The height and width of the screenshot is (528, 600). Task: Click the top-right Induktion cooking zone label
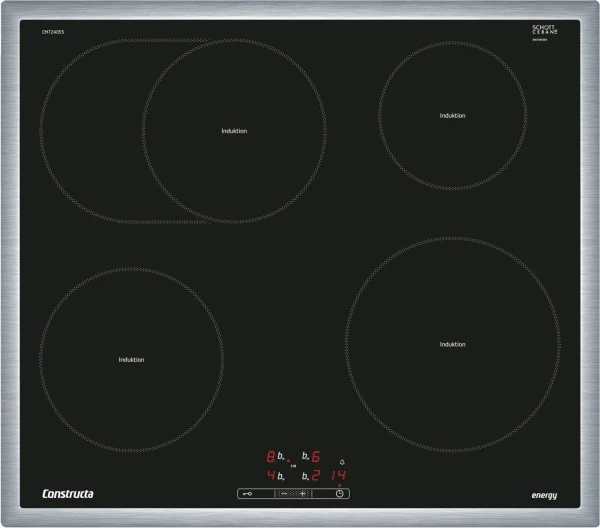coord(453,115)
